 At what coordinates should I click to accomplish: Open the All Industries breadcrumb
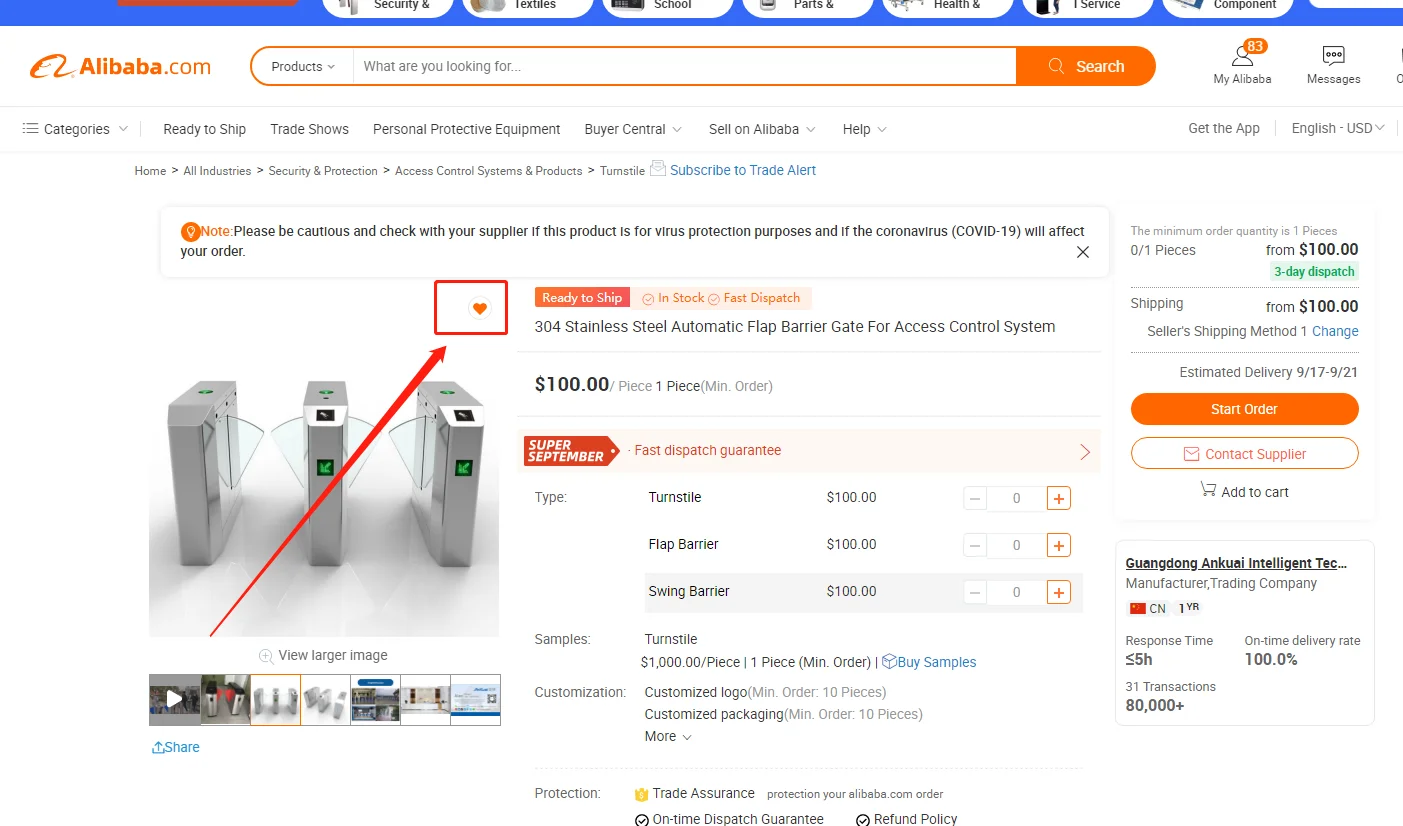(217, 171)
